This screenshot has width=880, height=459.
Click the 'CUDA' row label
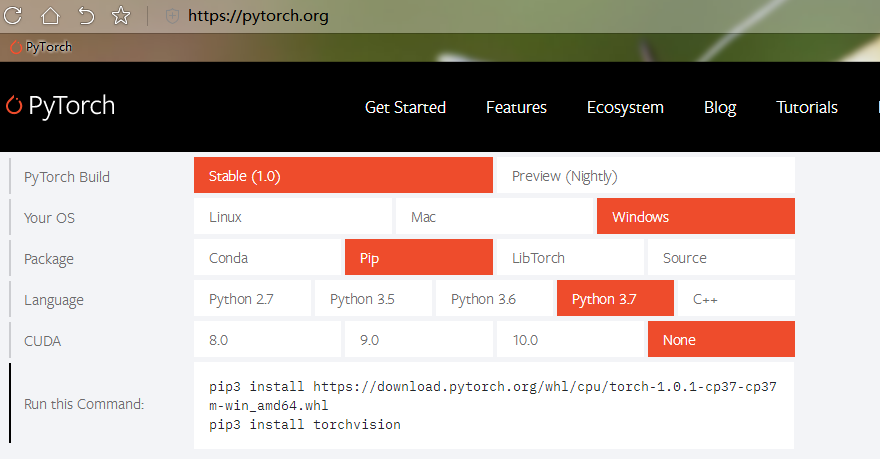point(42,341)
